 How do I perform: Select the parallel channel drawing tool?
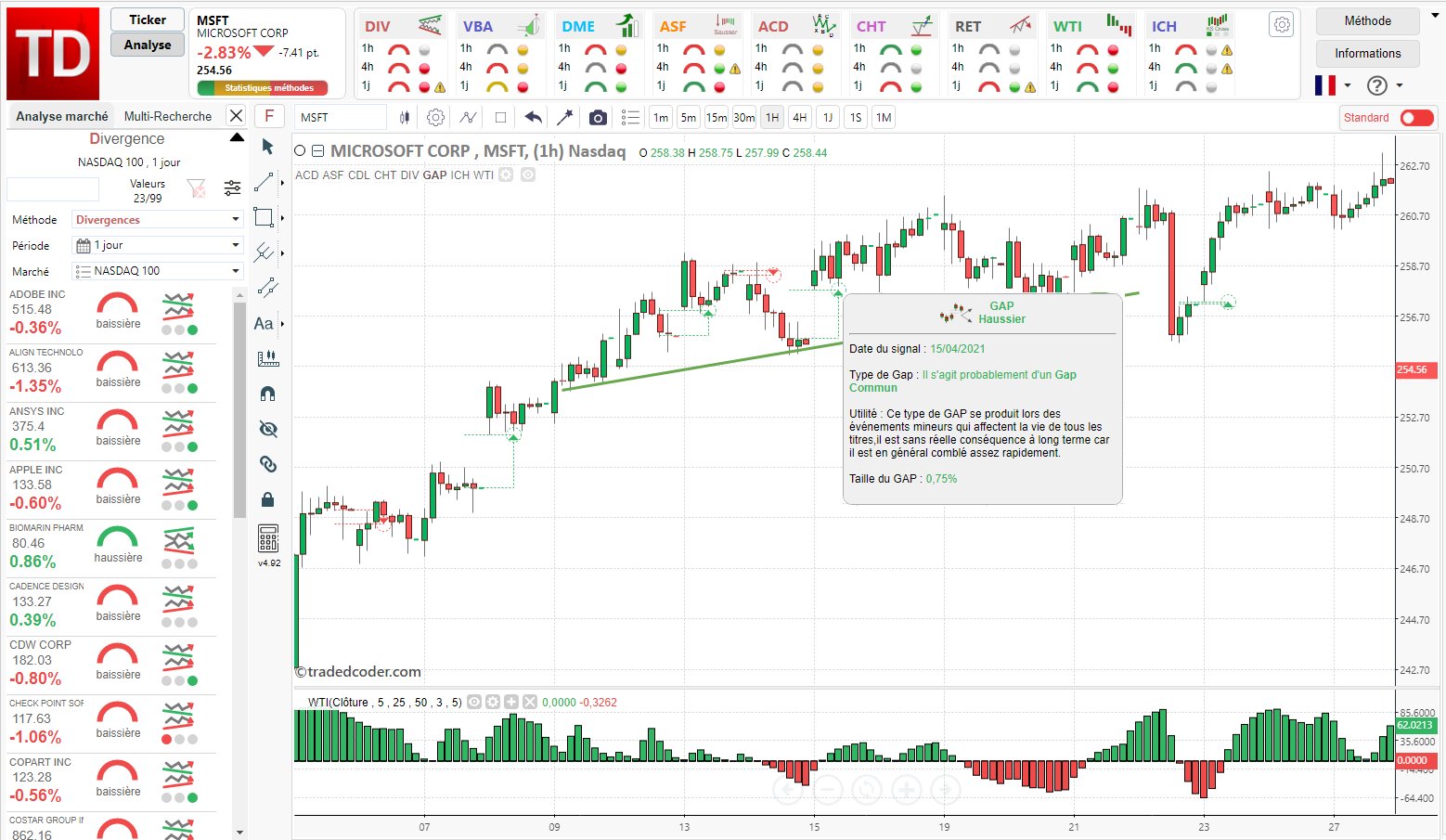click(x=267, y=288)
